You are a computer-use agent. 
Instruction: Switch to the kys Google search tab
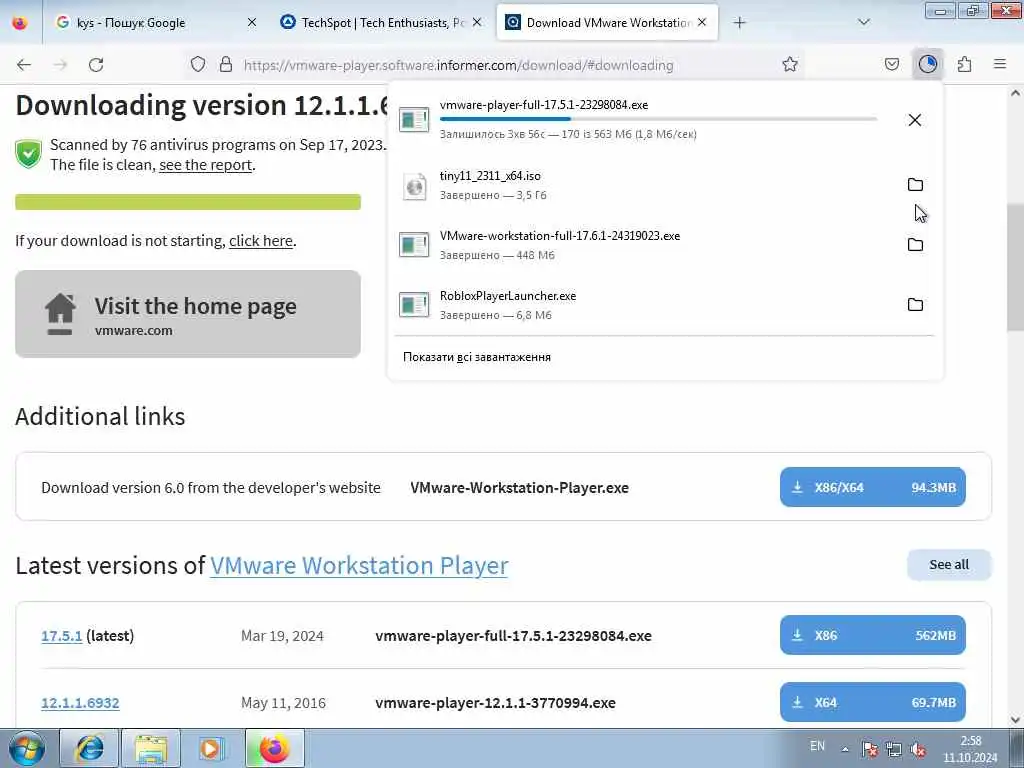(x=153, y=23)
